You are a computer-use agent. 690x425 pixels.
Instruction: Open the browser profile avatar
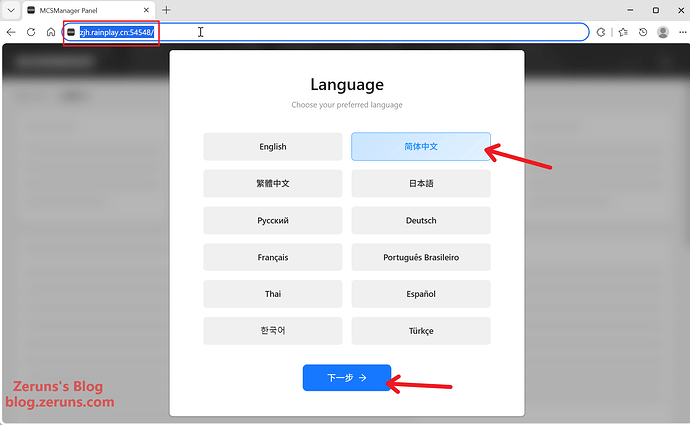(x=663, y=32)
